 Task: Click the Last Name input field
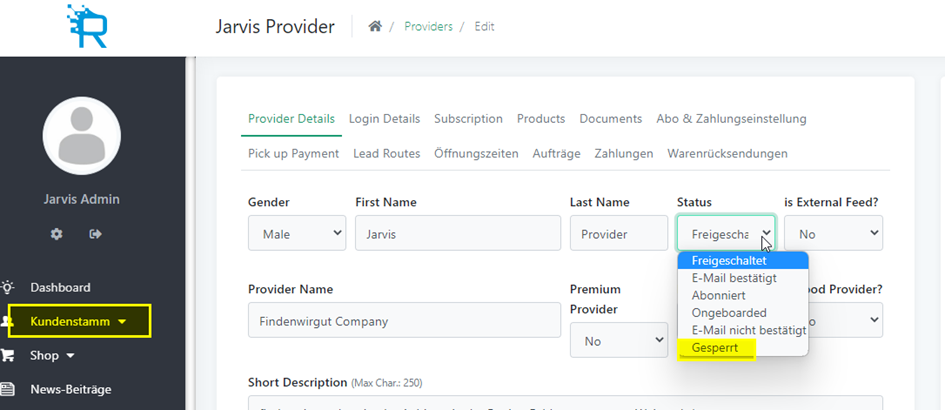(x=619, y=233)
